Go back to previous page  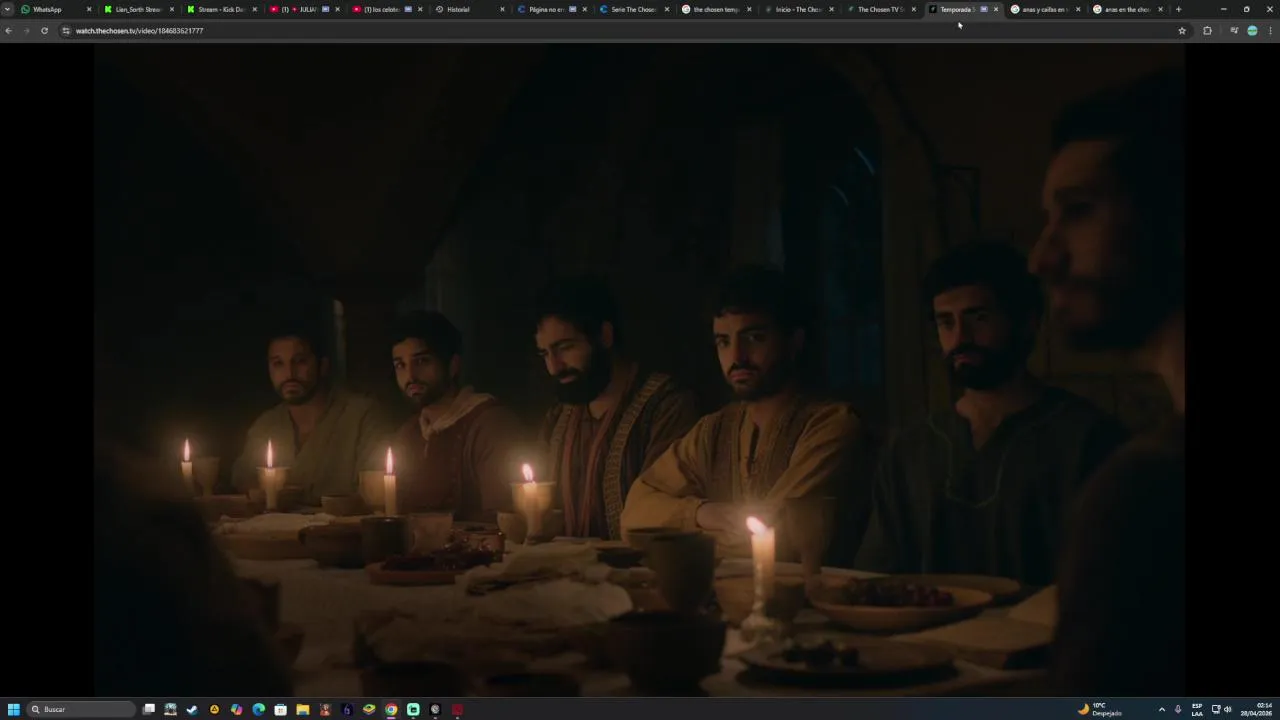[x=8, y=31]
